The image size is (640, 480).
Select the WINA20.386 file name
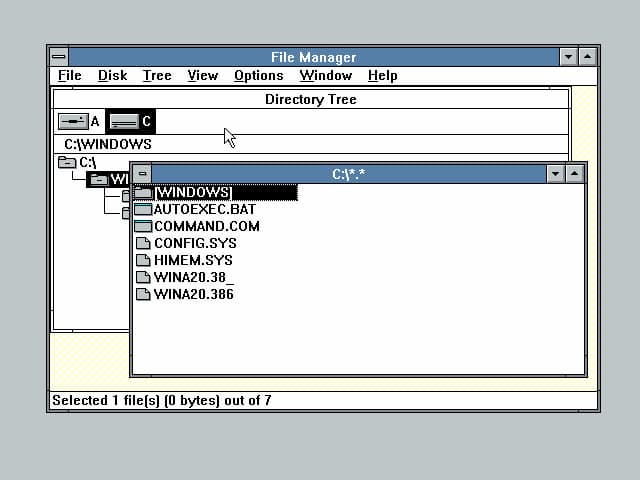(193, 294)
